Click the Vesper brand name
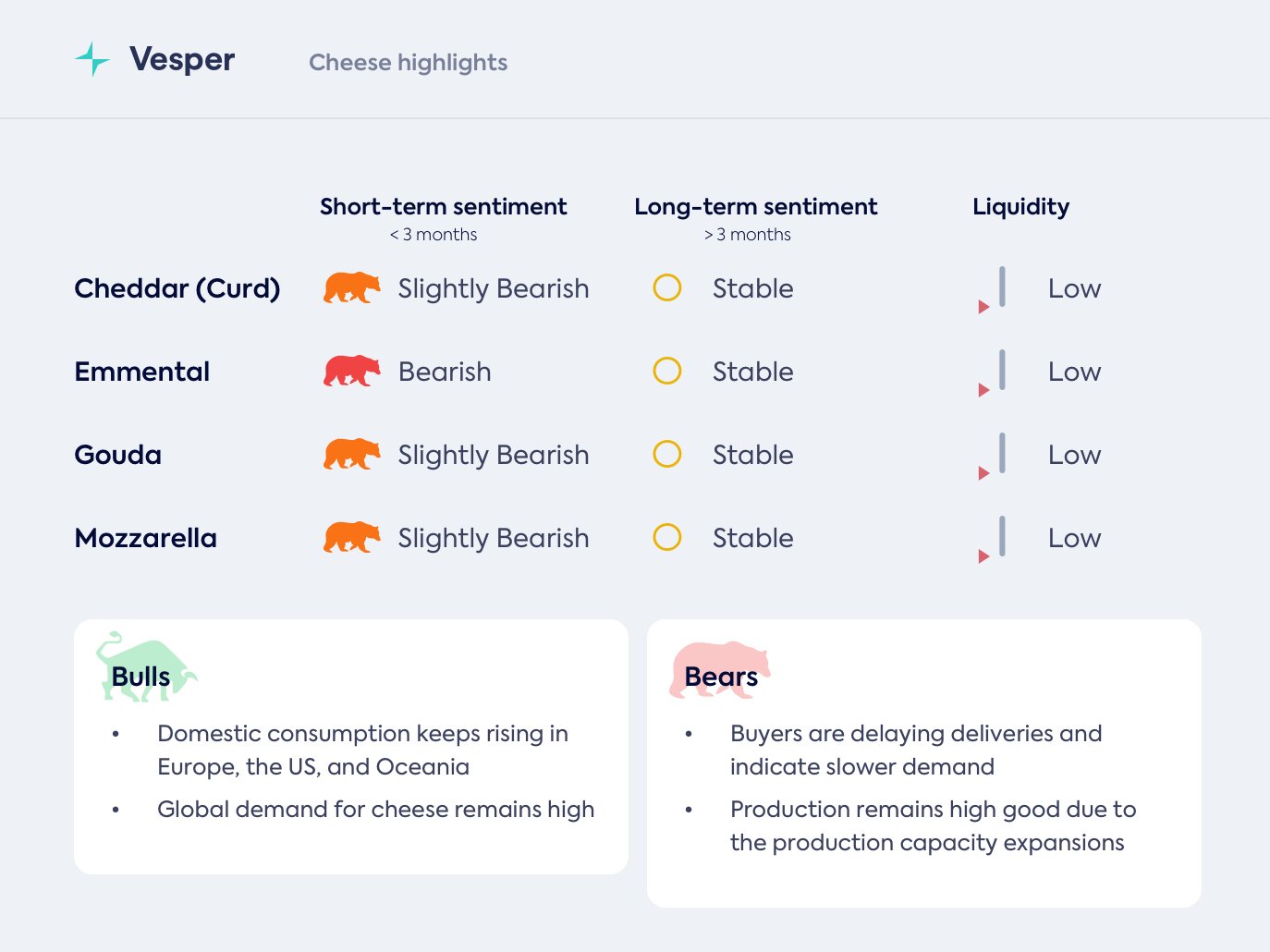The height and width of the screenshot is (952, 1270). [x=182, y=60]
